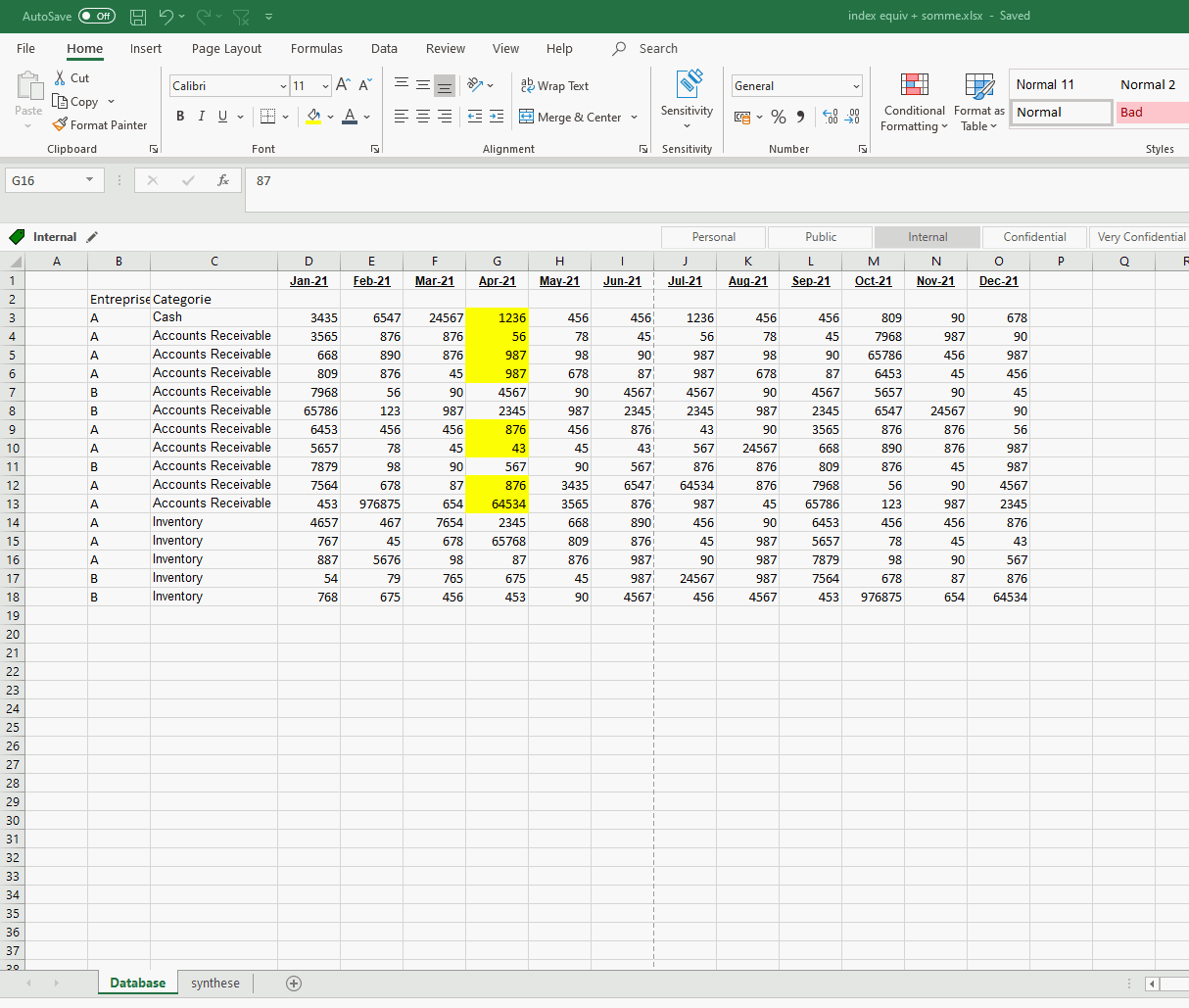Toggle the AutoSave switch

pyautogui.click(x=96, y=17)
